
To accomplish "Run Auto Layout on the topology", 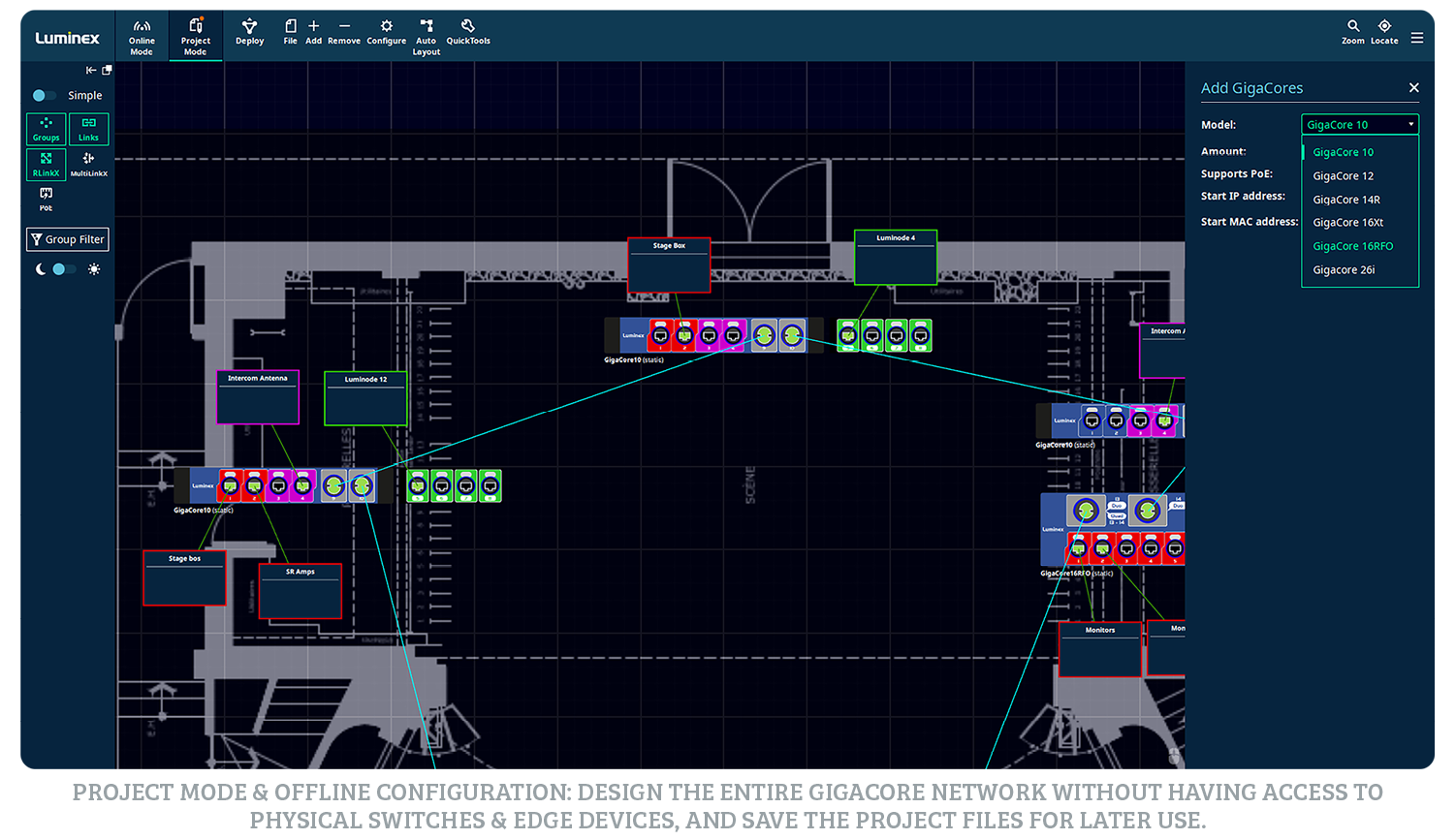I will (427, 37).
